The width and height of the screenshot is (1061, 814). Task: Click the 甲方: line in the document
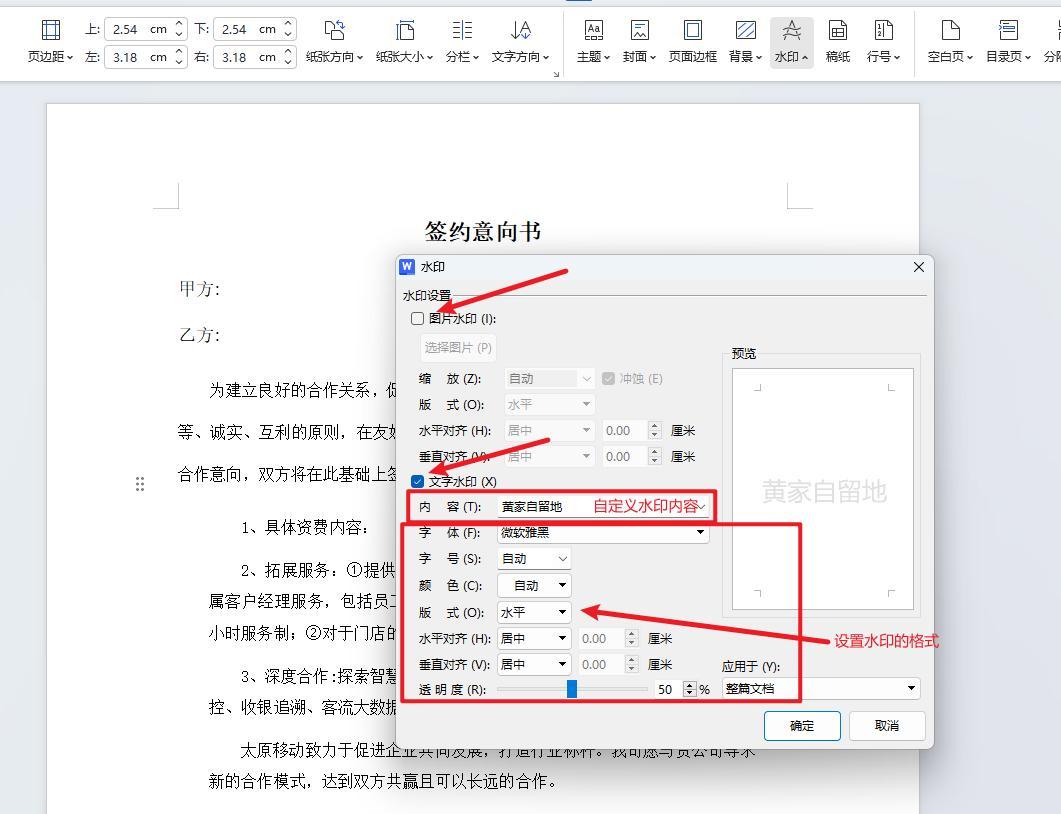coord(200,289)
